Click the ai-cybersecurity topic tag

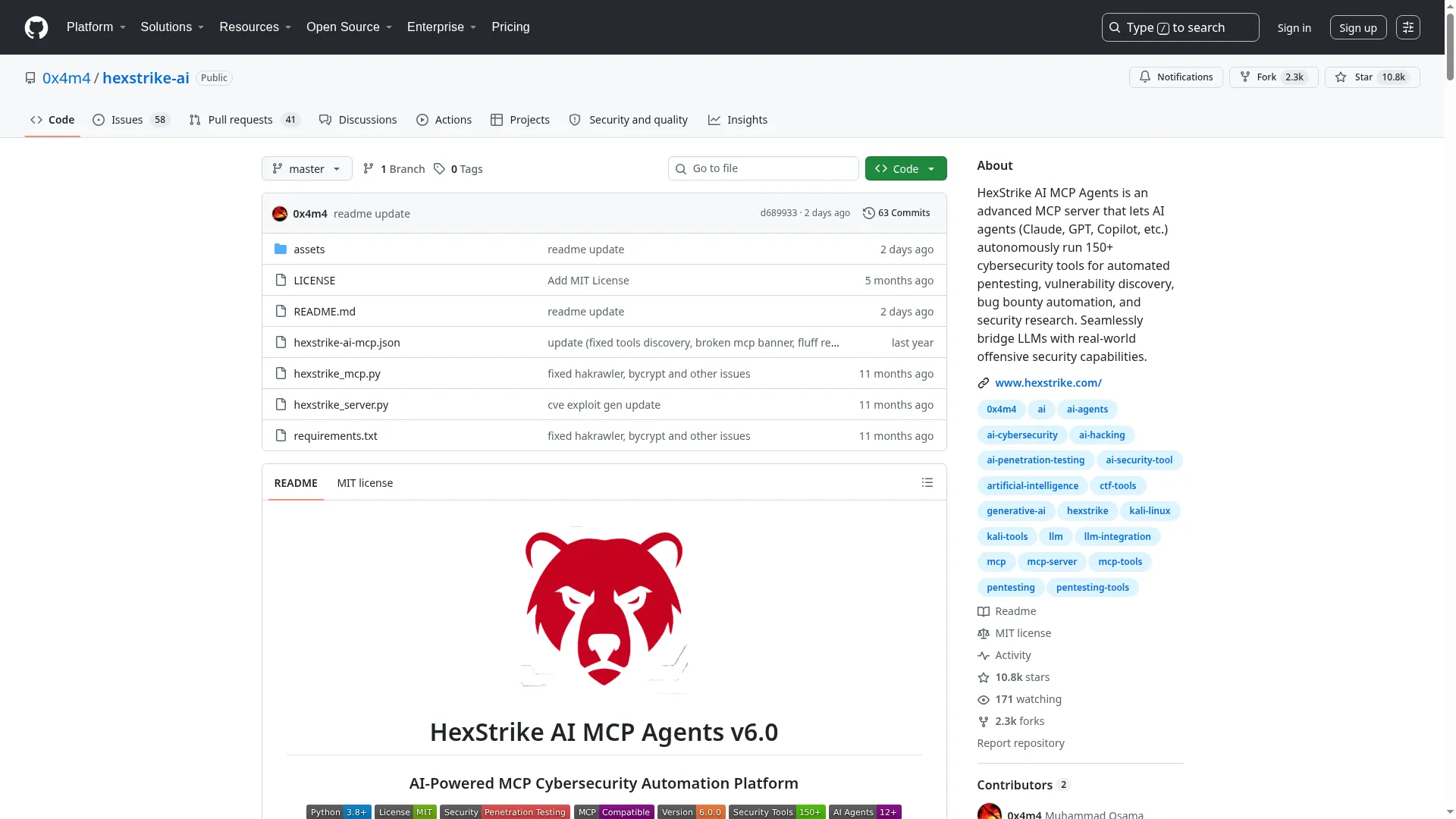point(1021,435)
